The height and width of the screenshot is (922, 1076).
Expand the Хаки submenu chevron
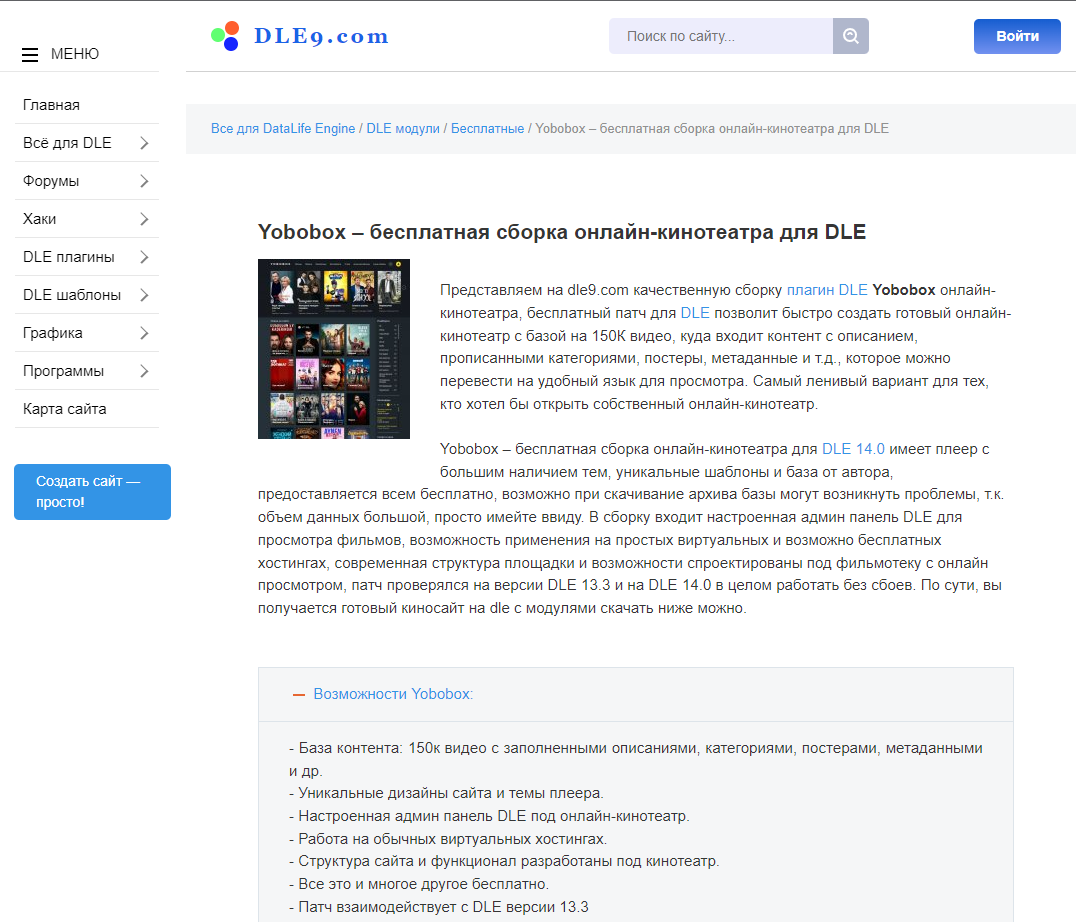tap(144, 219)
